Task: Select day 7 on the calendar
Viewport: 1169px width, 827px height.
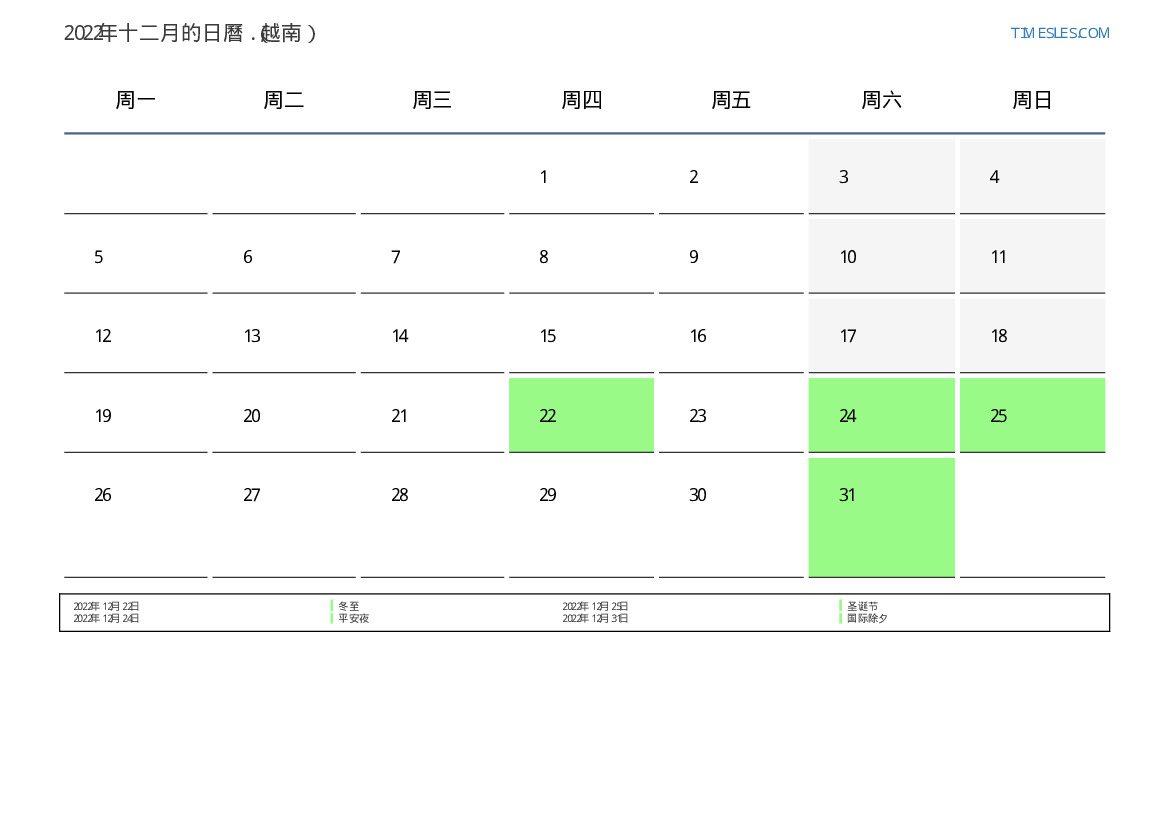Action: [x=432, y=257]
